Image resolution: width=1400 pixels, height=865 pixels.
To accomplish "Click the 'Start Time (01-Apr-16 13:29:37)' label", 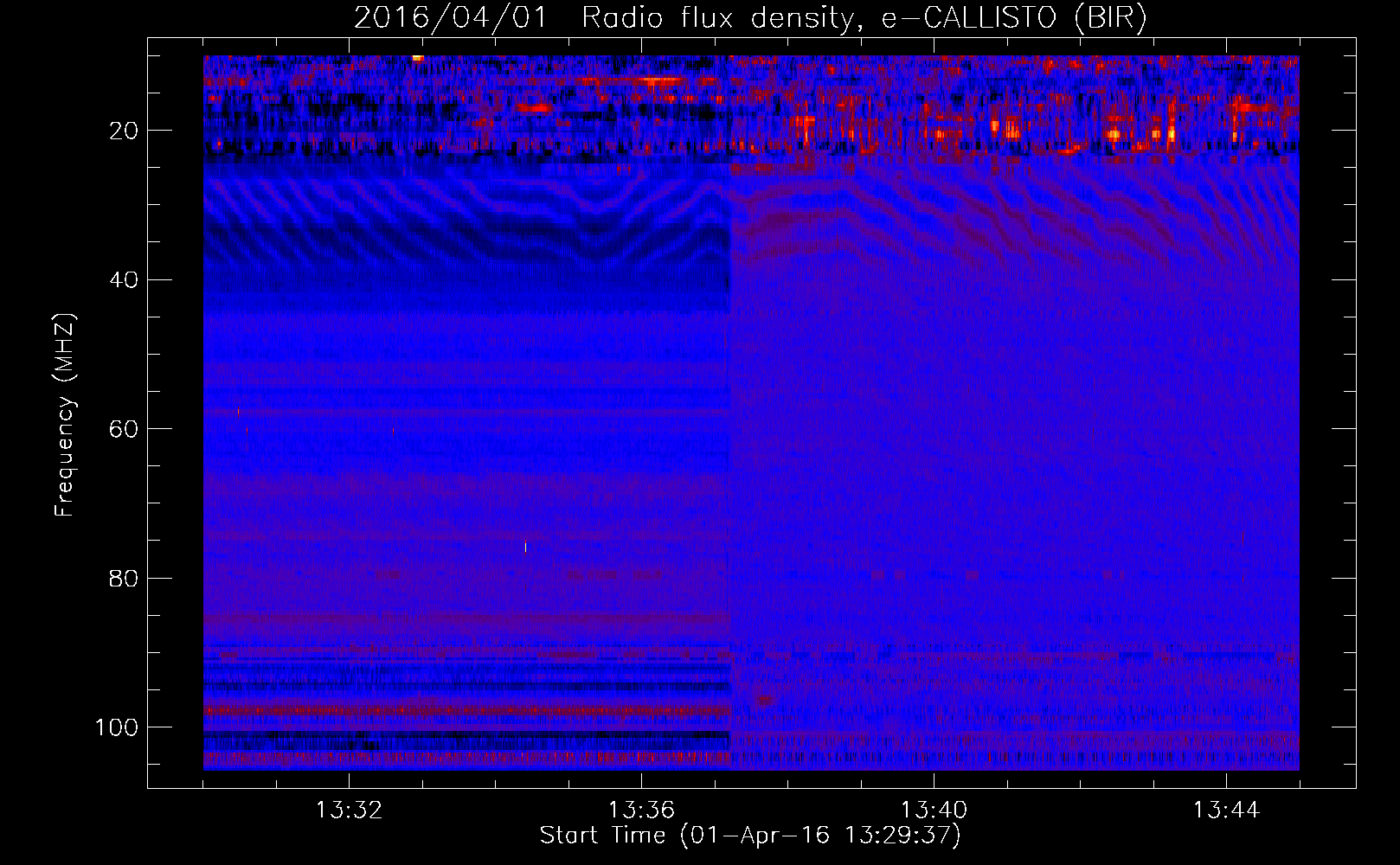I will pyautogui.click(x=750, y=836).
